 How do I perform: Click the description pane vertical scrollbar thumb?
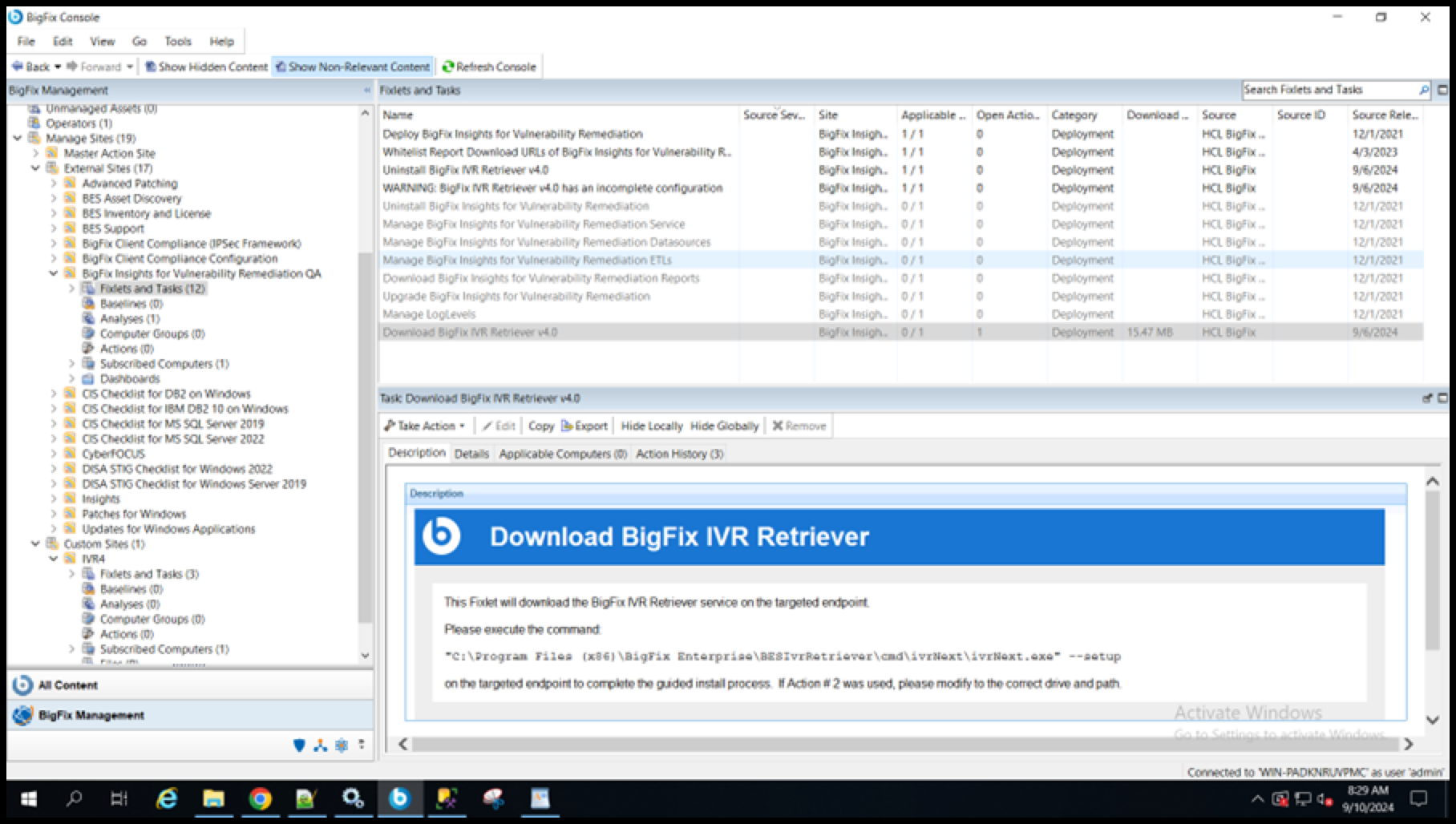point(1432,569)
